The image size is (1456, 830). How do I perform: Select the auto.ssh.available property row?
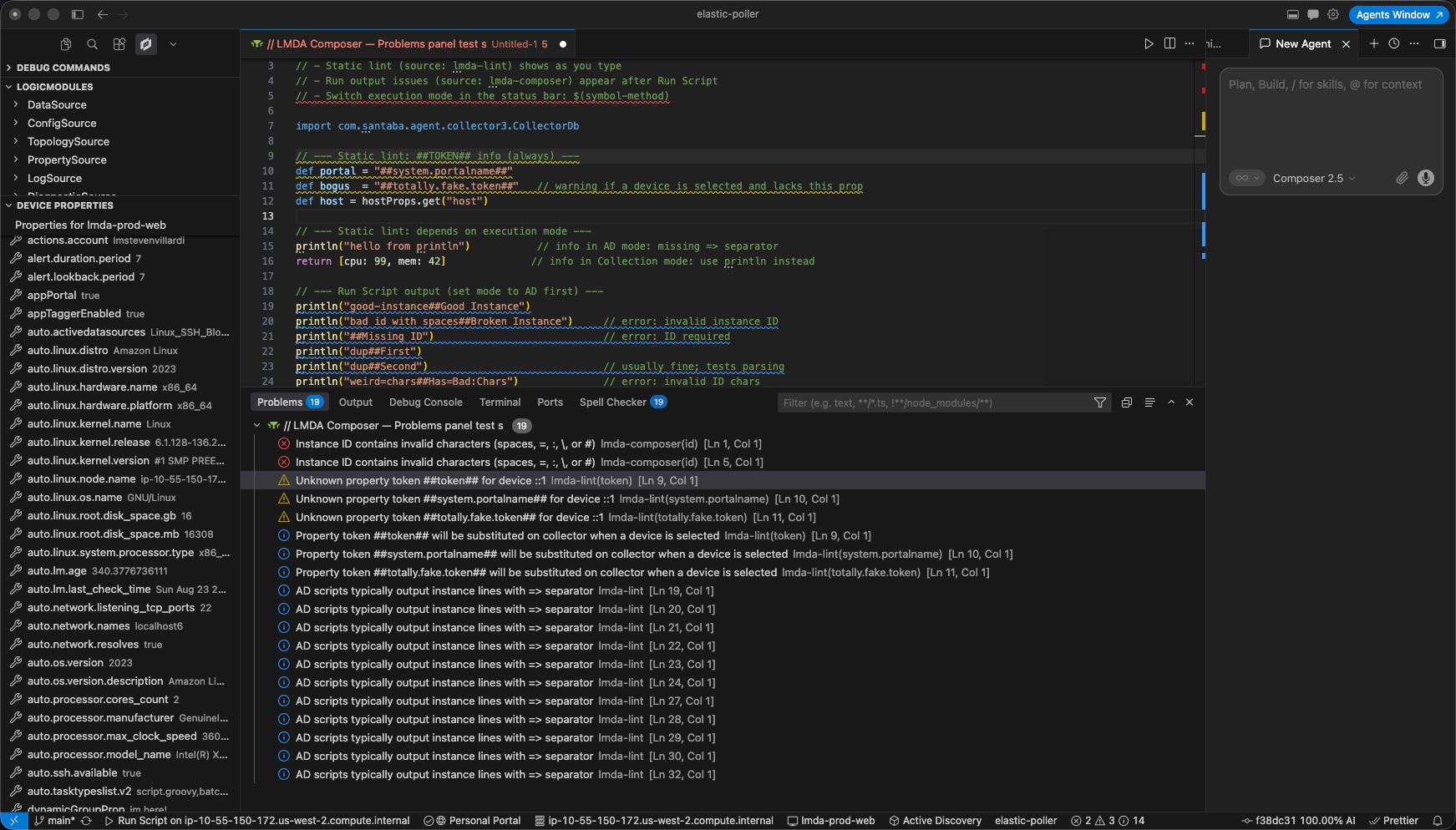(x=119, y=773)
